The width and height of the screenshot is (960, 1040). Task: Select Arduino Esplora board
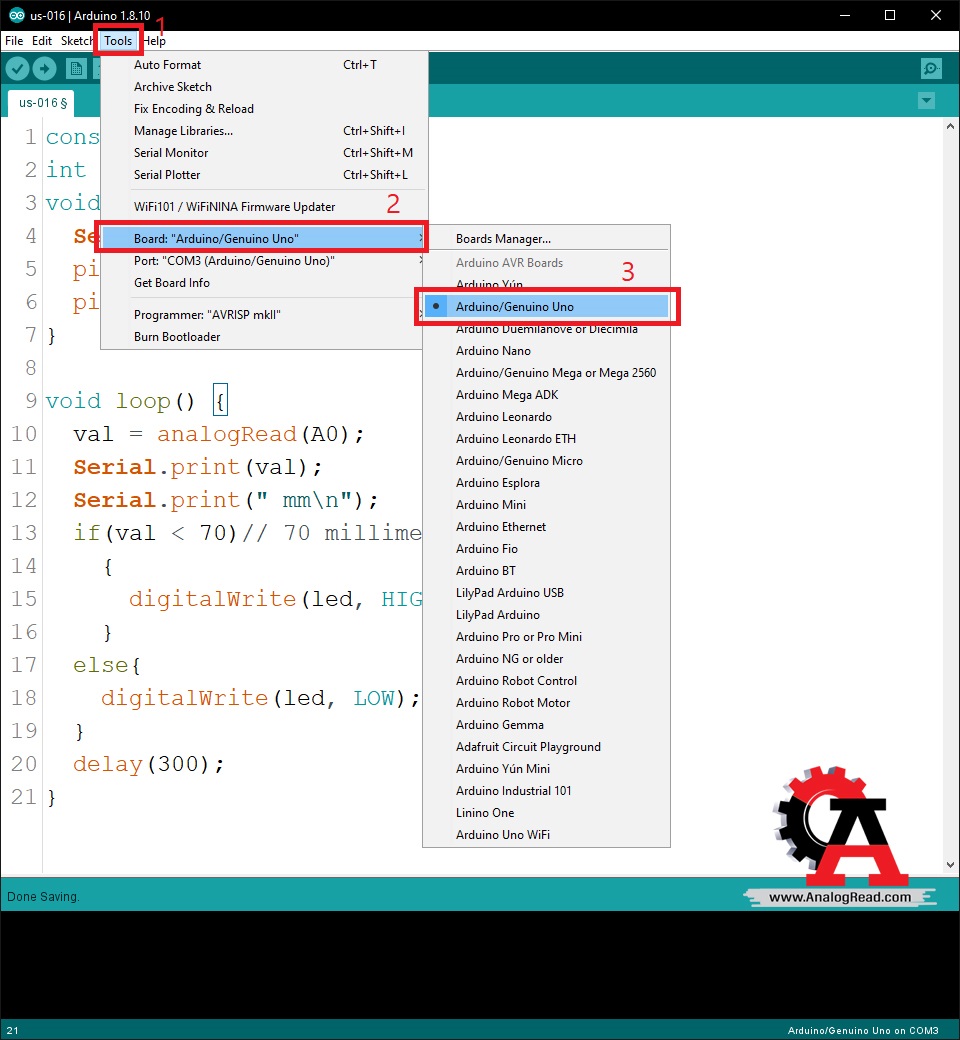pos(546,483)
